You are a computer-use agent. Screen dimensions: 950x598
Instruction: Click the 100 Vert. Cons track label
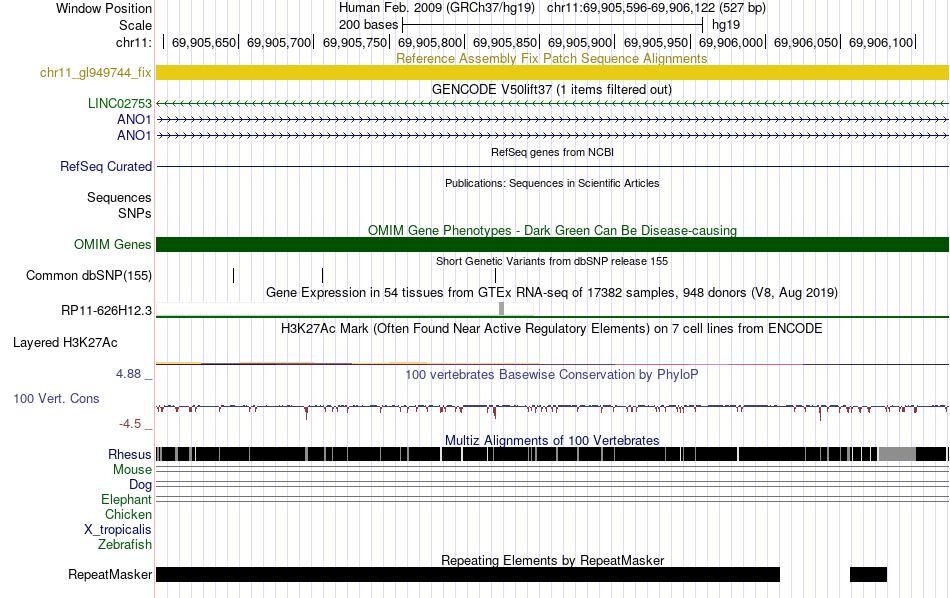point(56,399)
